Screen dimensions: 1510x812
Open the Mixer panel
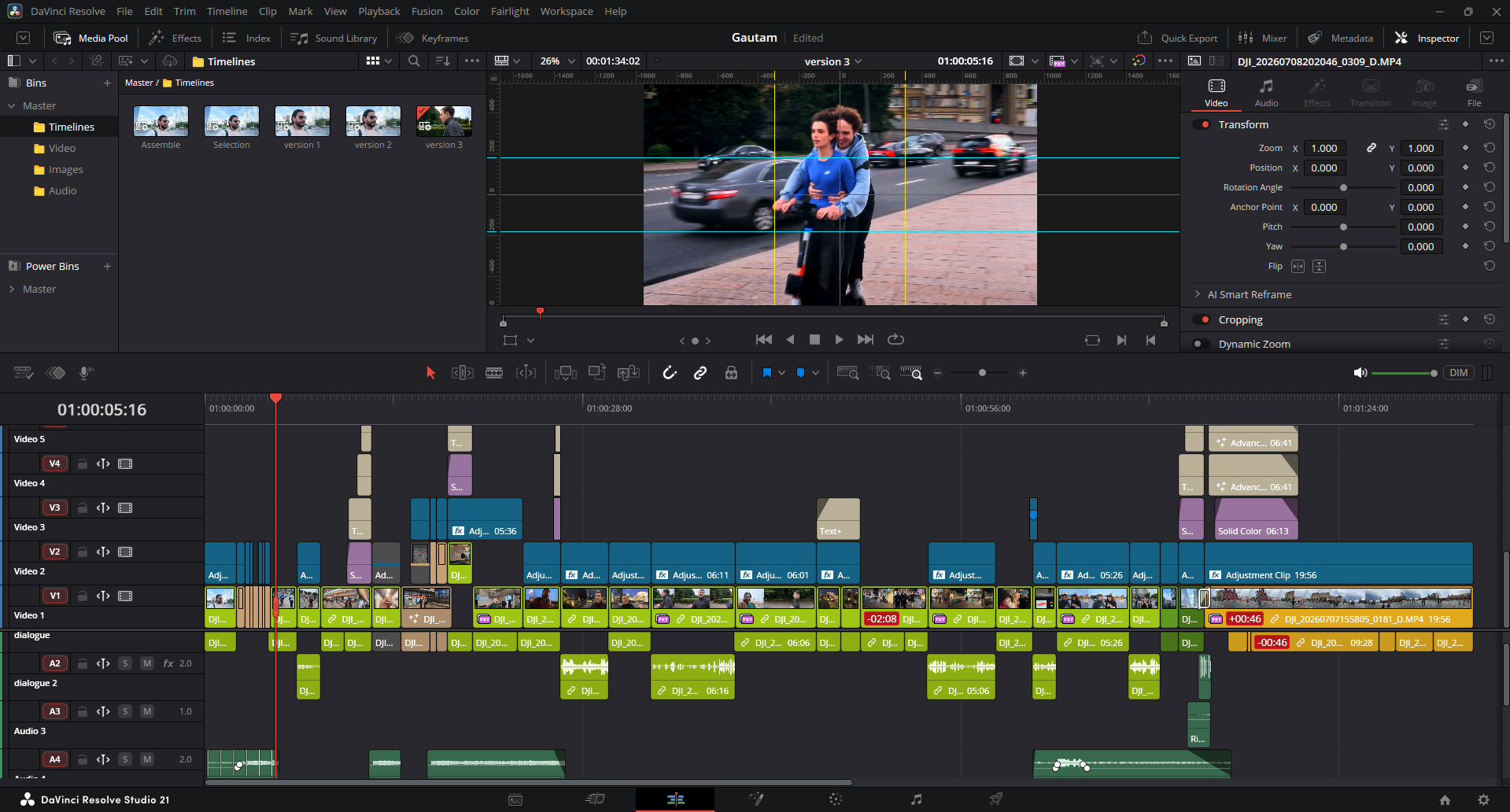coord(1262,38)
